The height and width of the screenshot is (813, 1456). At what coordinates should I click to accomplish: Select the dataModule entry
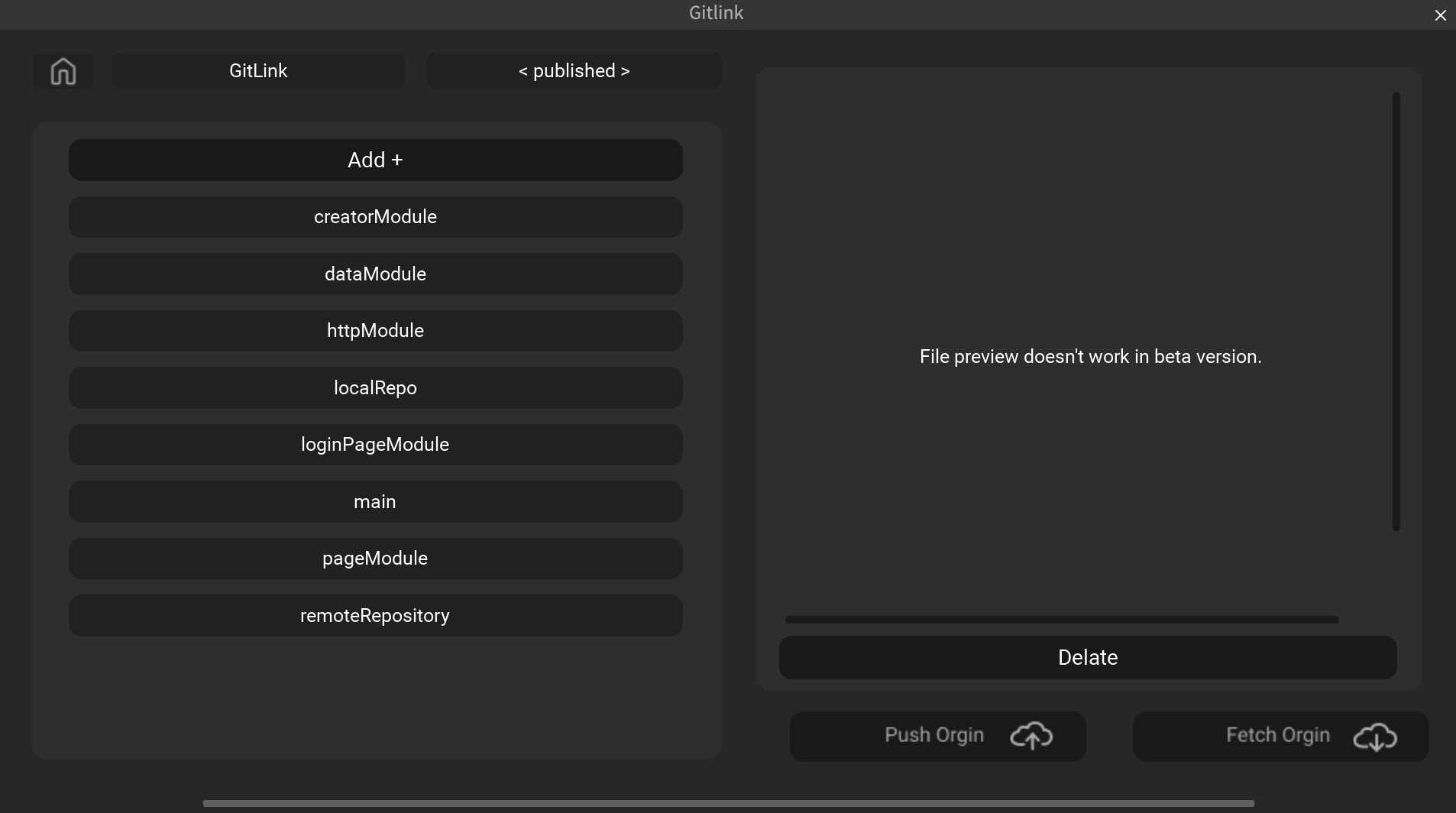click(375, 274)
